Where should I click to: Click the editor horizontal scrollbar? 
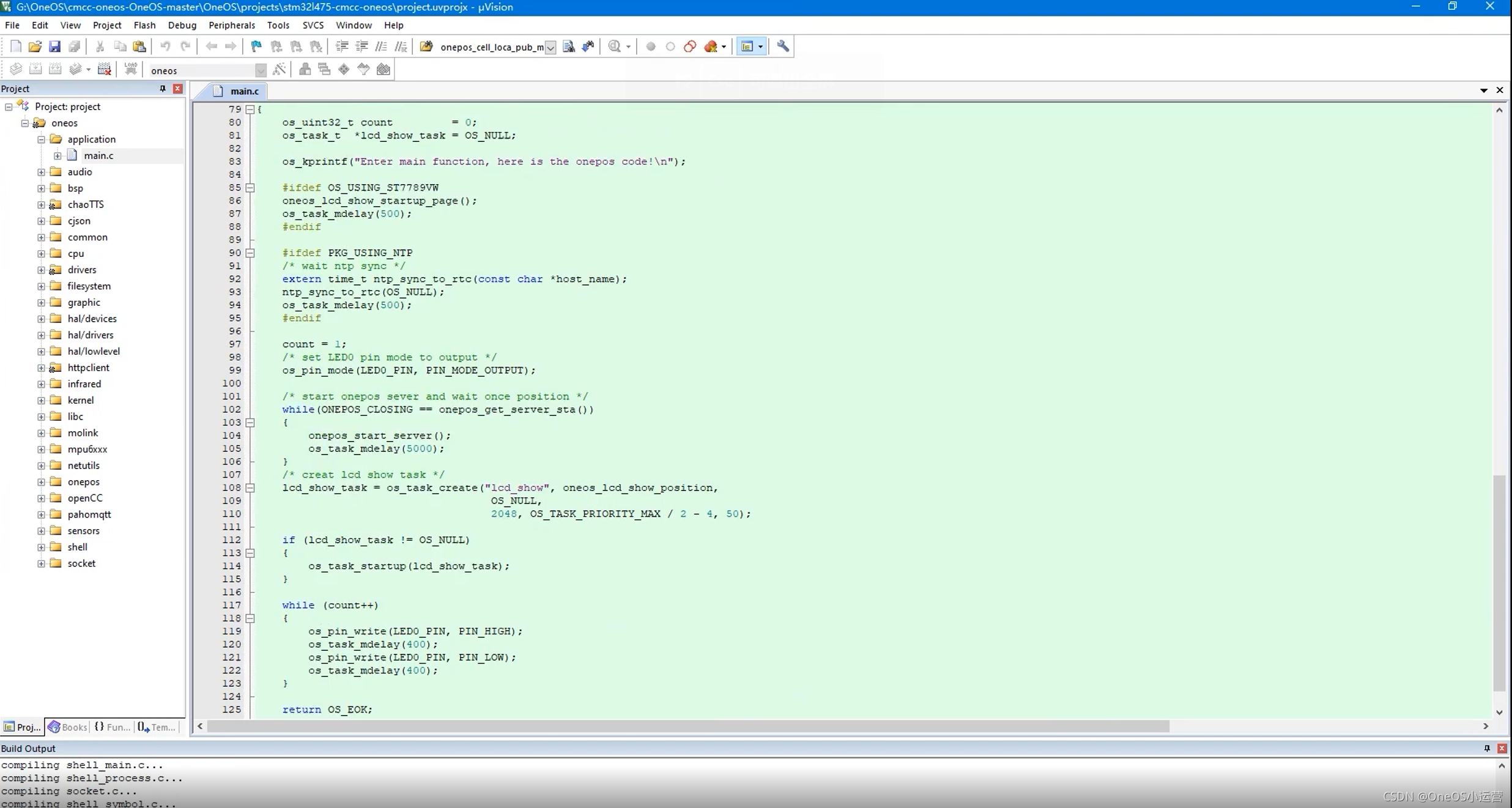[x=688, y=726]
